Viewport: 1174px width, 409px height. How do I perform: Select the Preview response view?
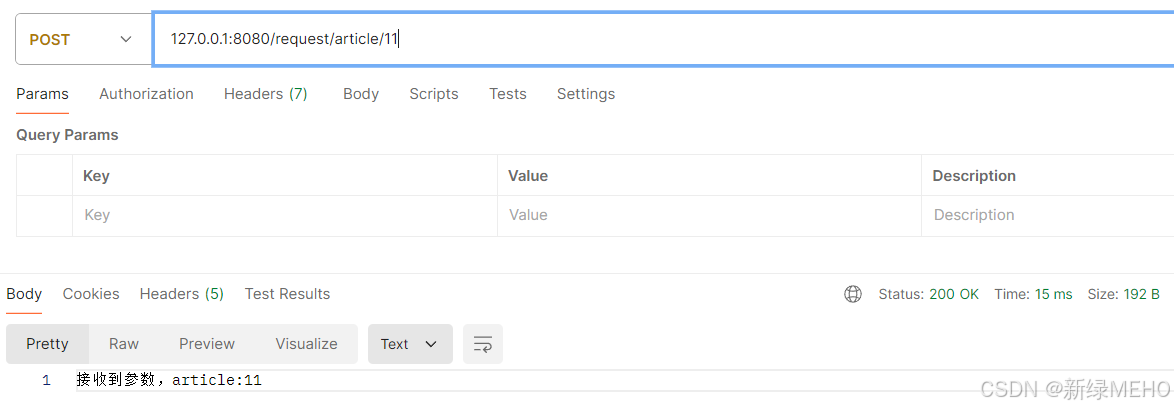point(207,344)
